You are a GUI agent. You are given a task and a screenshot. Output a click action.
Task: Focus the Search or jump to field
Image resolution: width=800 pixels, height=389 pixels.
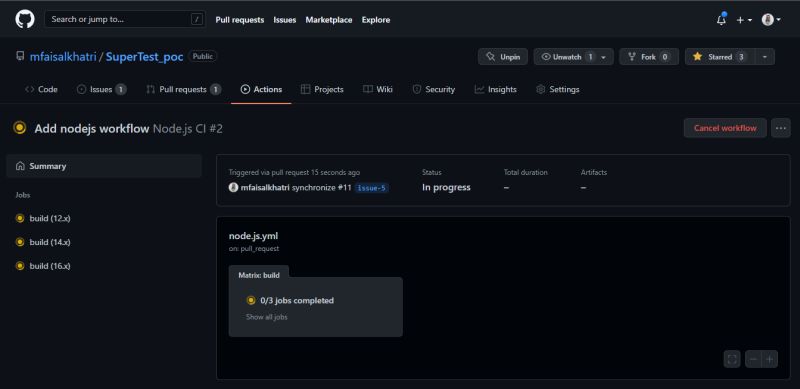click(x=126, y=19)
